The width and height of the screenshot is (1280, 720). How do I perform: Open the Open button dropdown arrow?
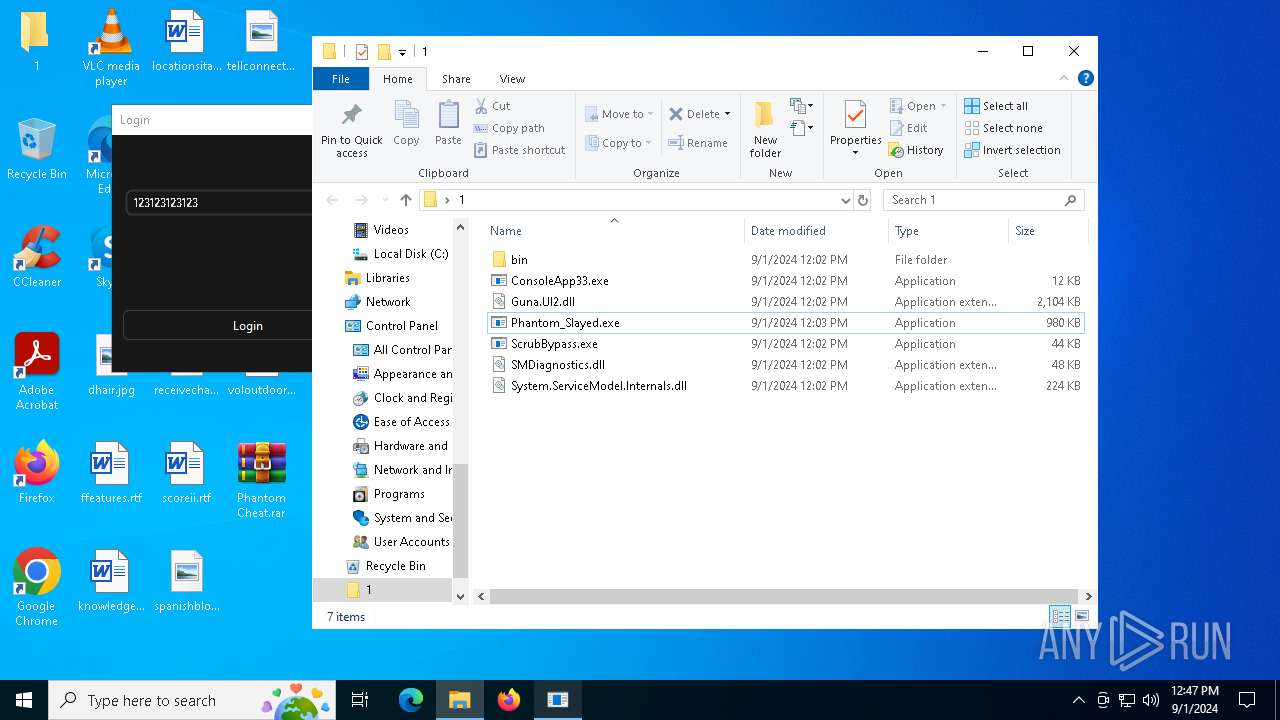tap(942, 106)
